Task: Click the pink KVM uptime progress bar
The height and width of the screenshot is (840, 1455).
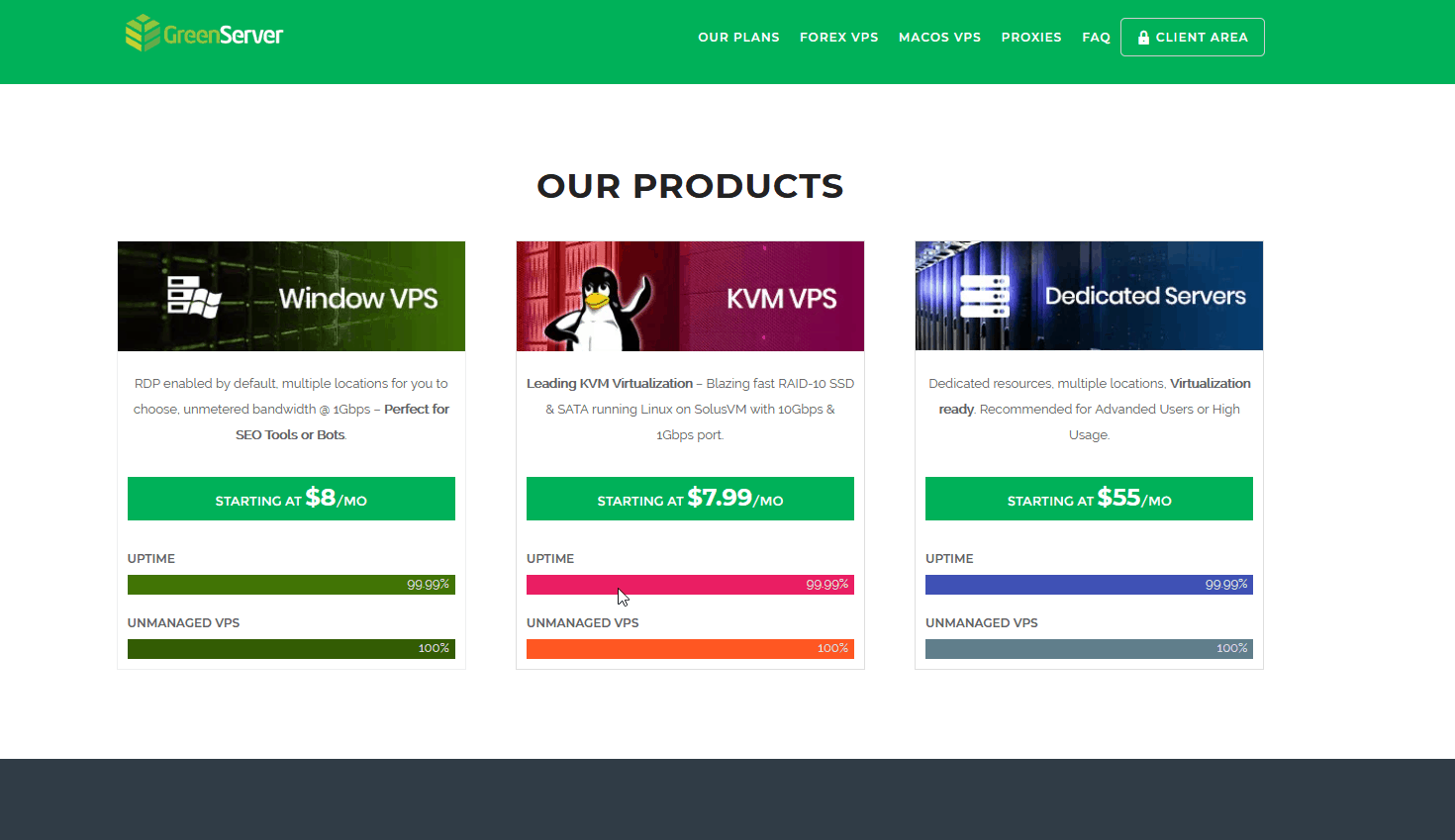Action: [690, 585]
